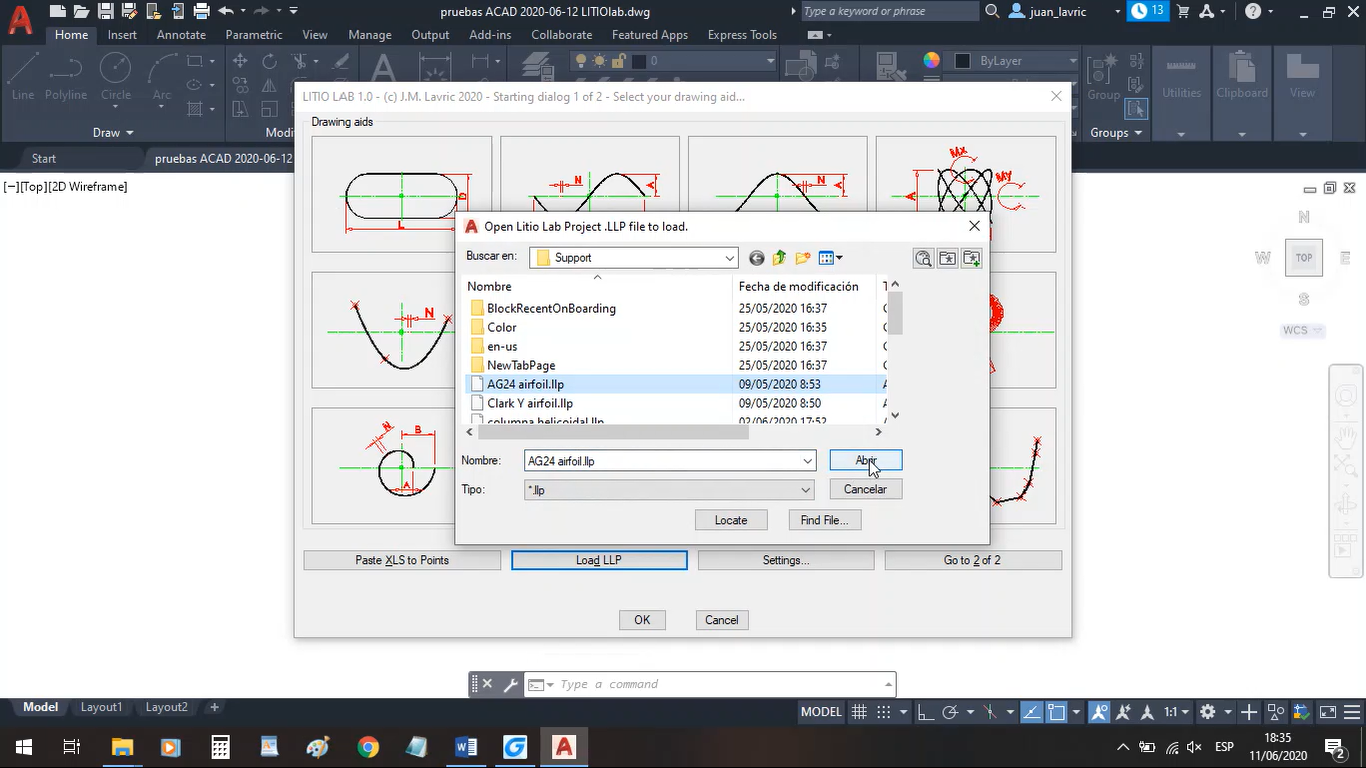Open the Nombre filename dropdown arrow
The width and height of the screenshot is (1366, 768).
tap(808, 461)
